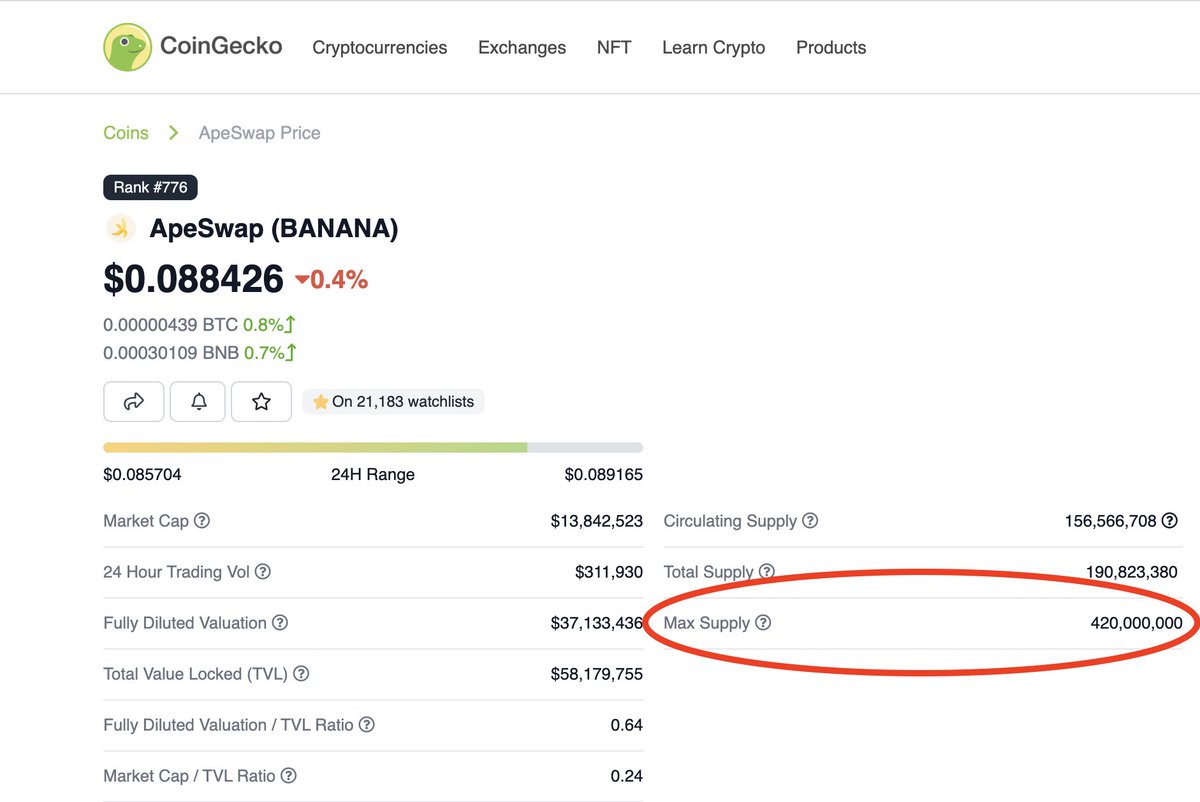Click the ApeSwap banana coin icon

(x=120, y=229)
